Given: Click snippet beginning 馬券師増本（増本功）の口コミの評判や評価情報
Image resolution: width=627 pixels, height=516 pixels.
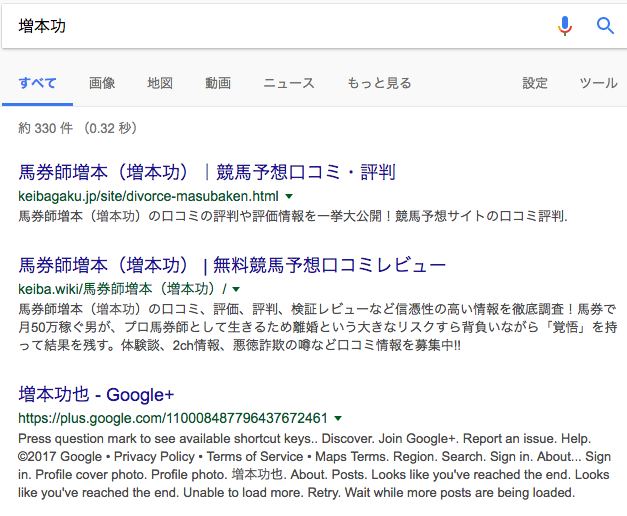Looking at the screenshot, I should coord(293,216).
